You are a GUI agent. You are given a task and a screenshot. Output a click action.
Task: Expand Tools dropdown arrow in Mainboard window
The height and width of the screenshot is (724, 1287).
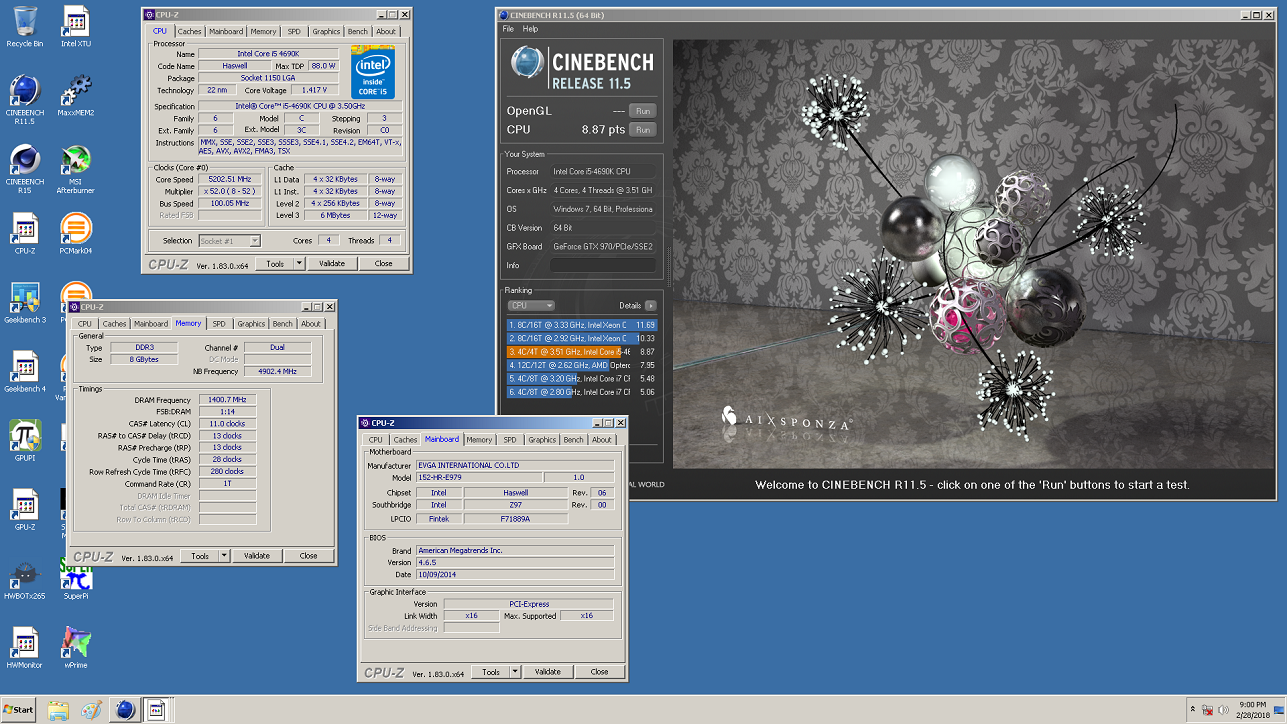(515, 672)
